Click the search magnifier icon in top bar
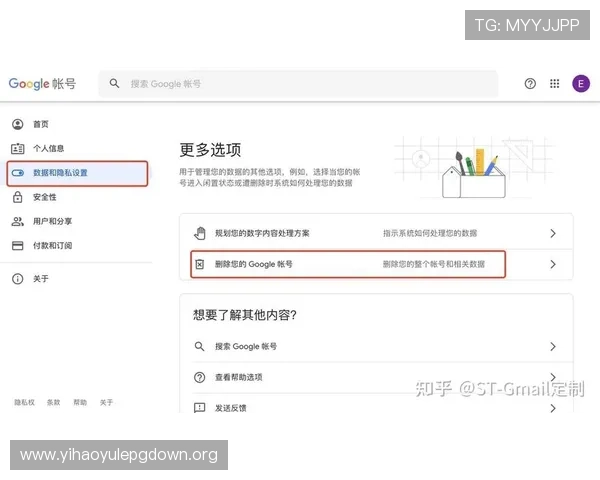600x480 pixels. (x=114, y=83)
